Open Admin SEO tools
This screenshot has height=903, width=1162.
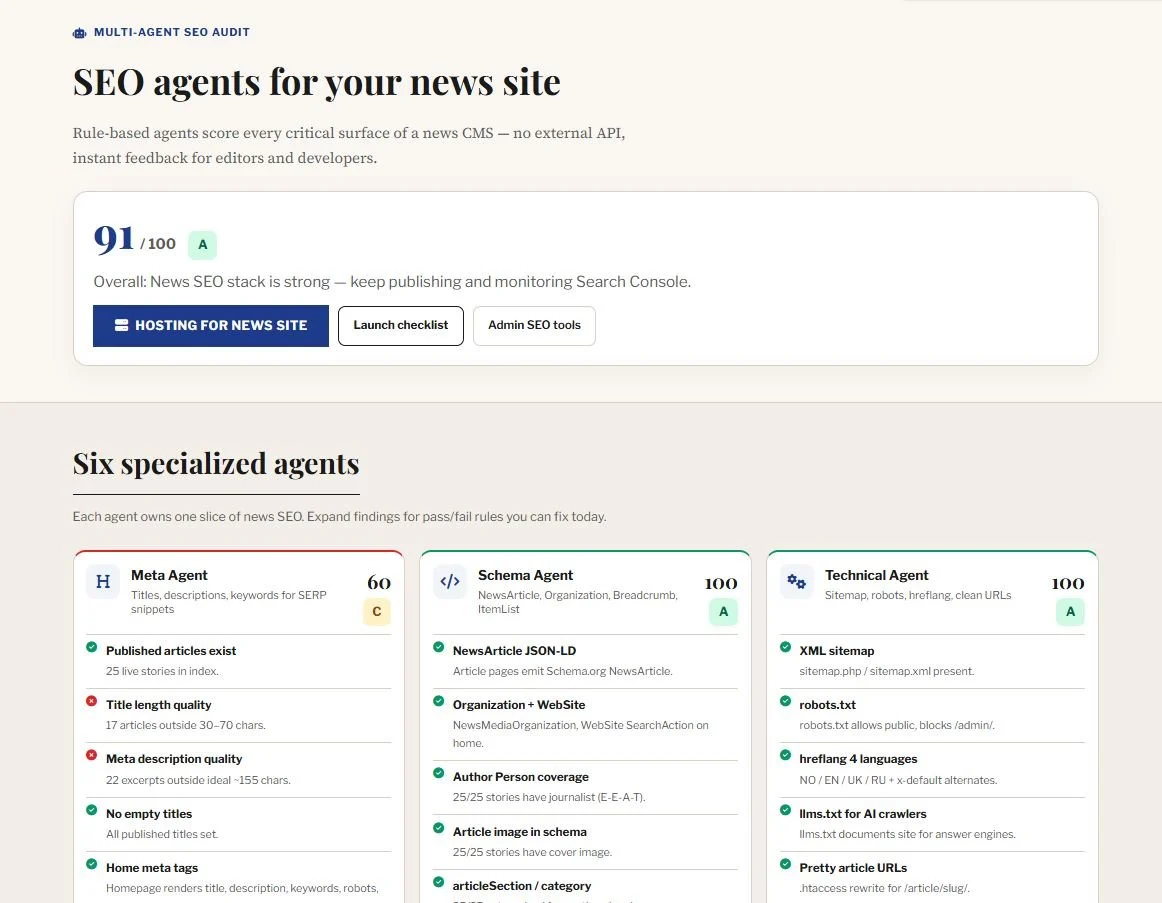click(x=534, y=326)
